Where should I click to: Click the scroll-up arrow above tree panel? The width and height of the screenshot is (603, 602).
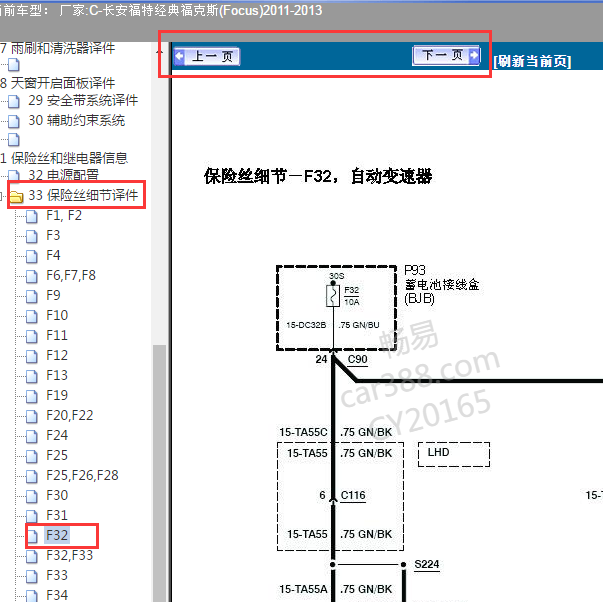pyautogui.click(x=159, y=52)
